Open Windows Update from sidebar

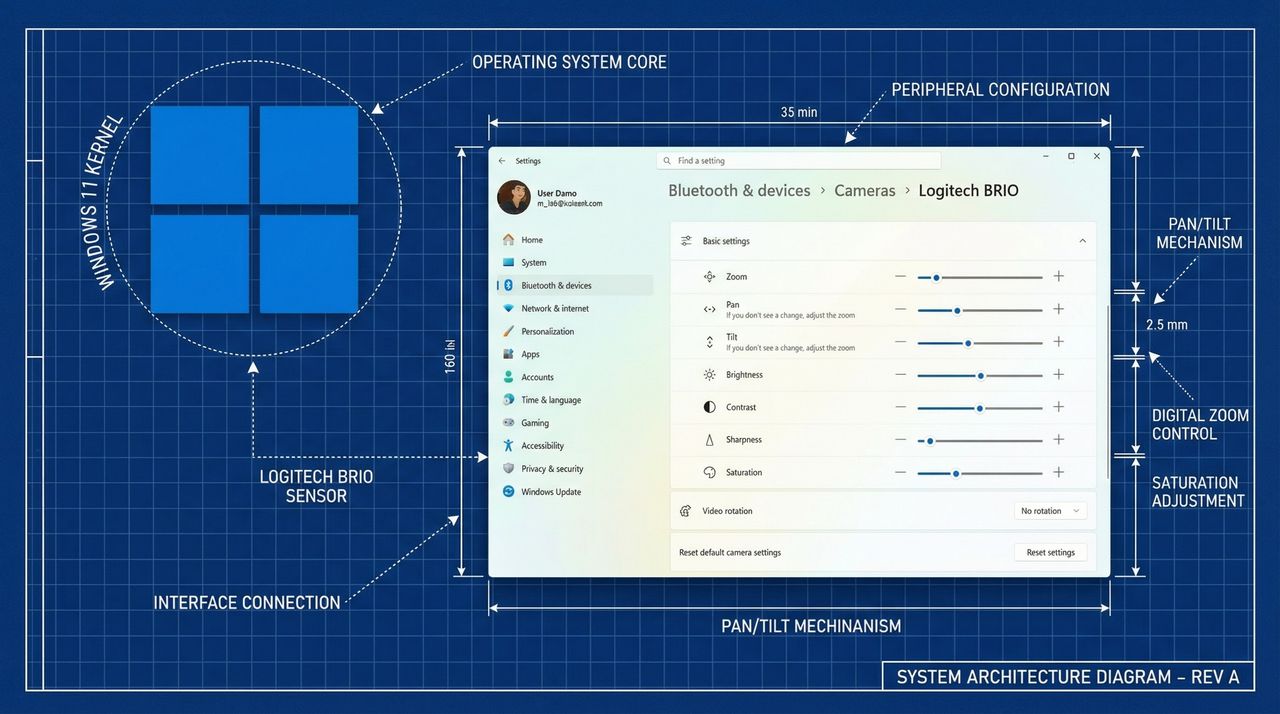tap(575, 492)
